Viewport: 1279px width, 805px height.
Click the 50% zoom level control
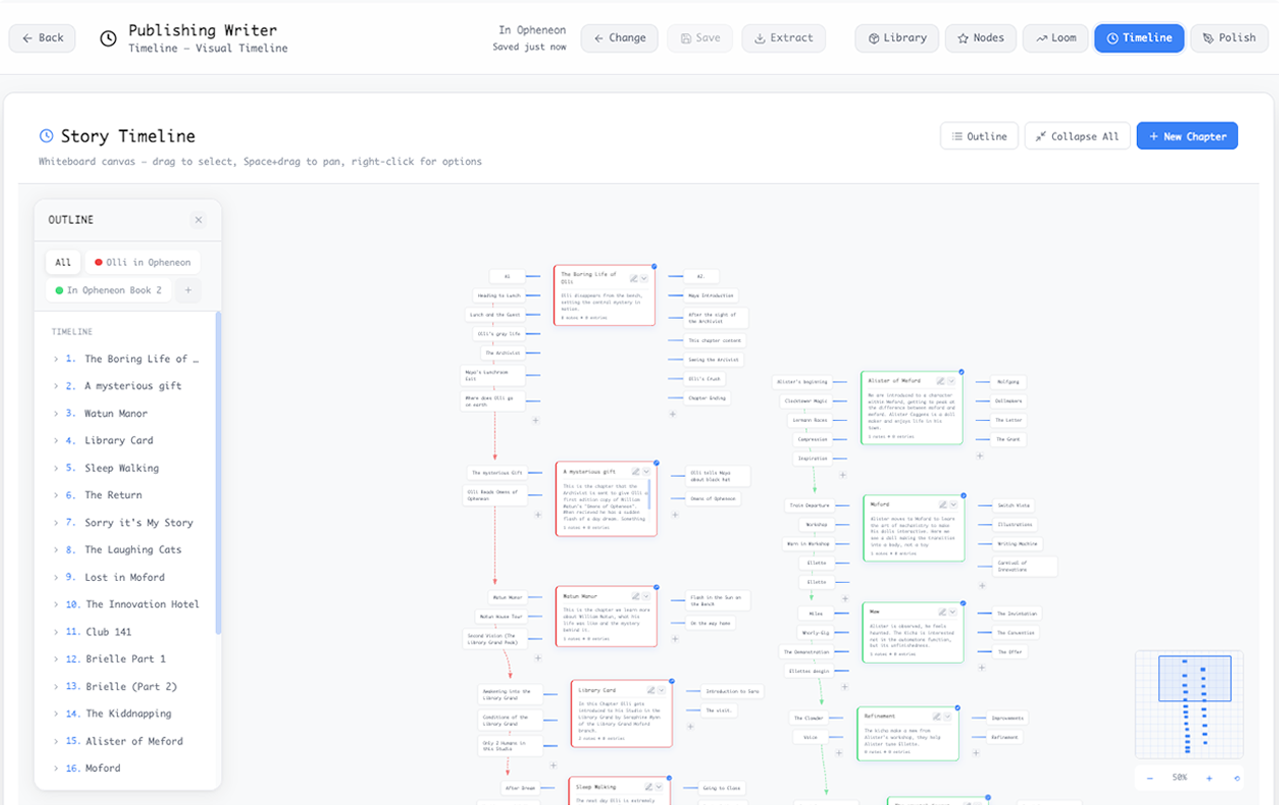click(x=1178, y=777)
